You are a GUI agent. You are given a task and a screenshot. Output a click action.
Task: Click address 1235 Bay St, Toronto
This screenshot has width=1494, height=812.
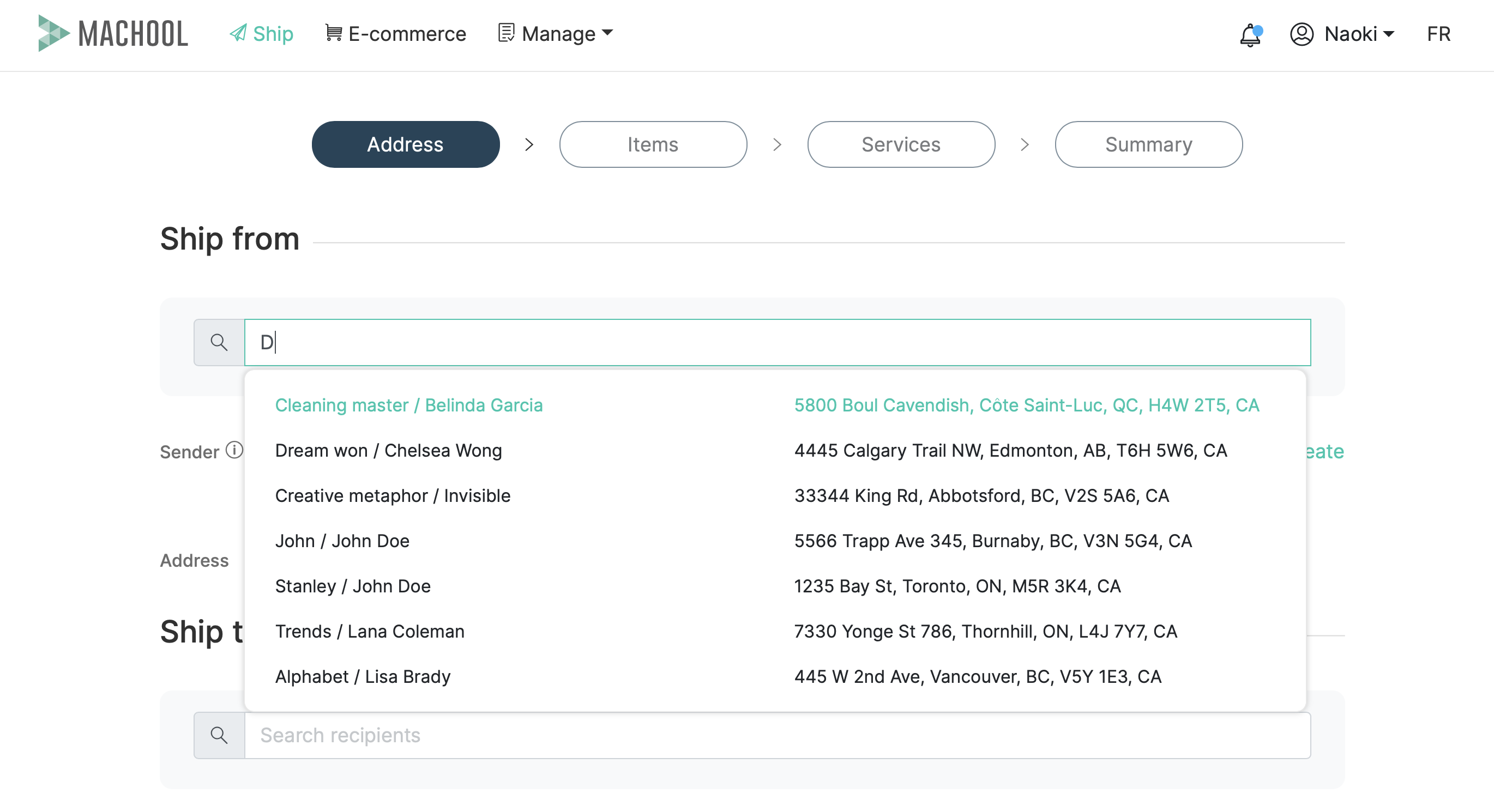(x=957, y=586)
